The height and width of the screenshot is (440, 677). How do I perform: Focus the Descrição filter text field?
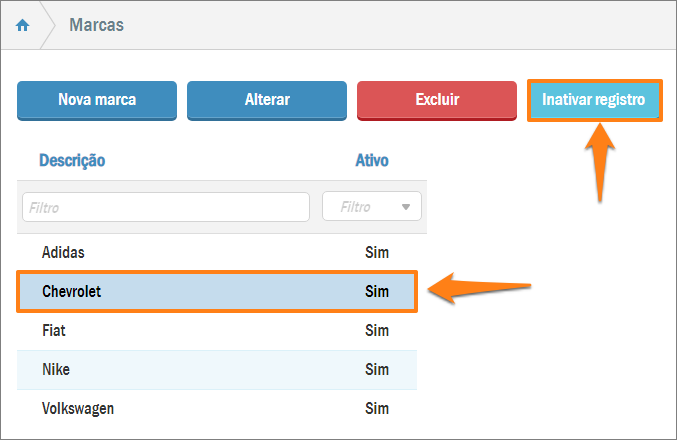pyautogui.click(x=166, y=207)
